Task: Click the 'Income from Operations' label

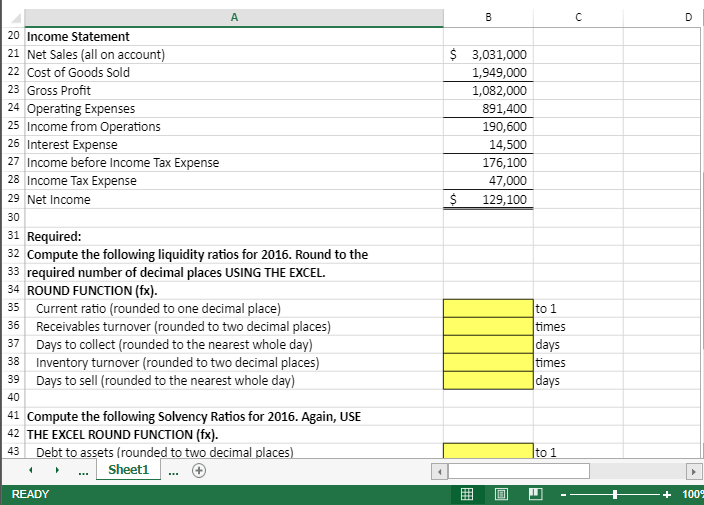Action: pos(93,127)
